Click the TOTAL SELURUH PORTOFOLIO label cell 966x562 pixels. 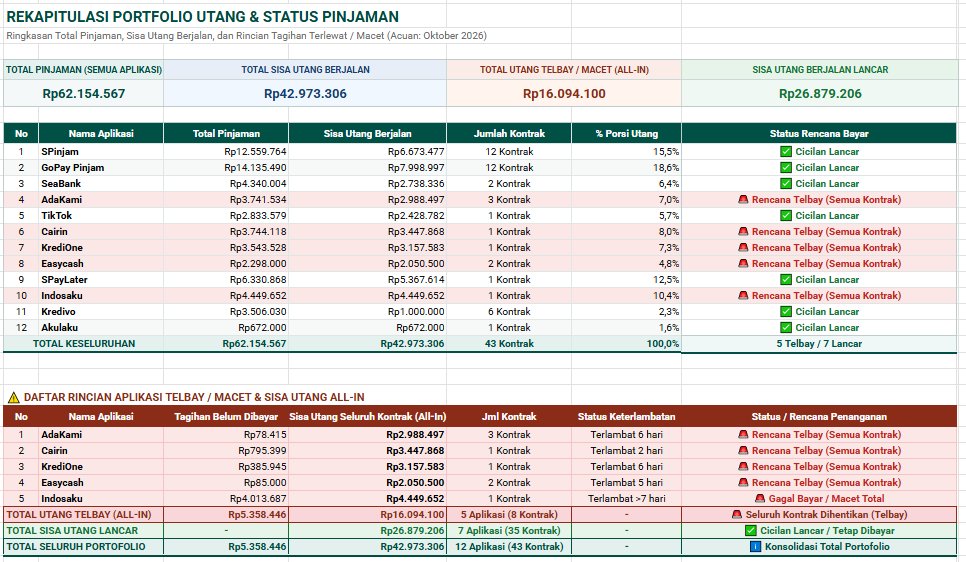83,547
